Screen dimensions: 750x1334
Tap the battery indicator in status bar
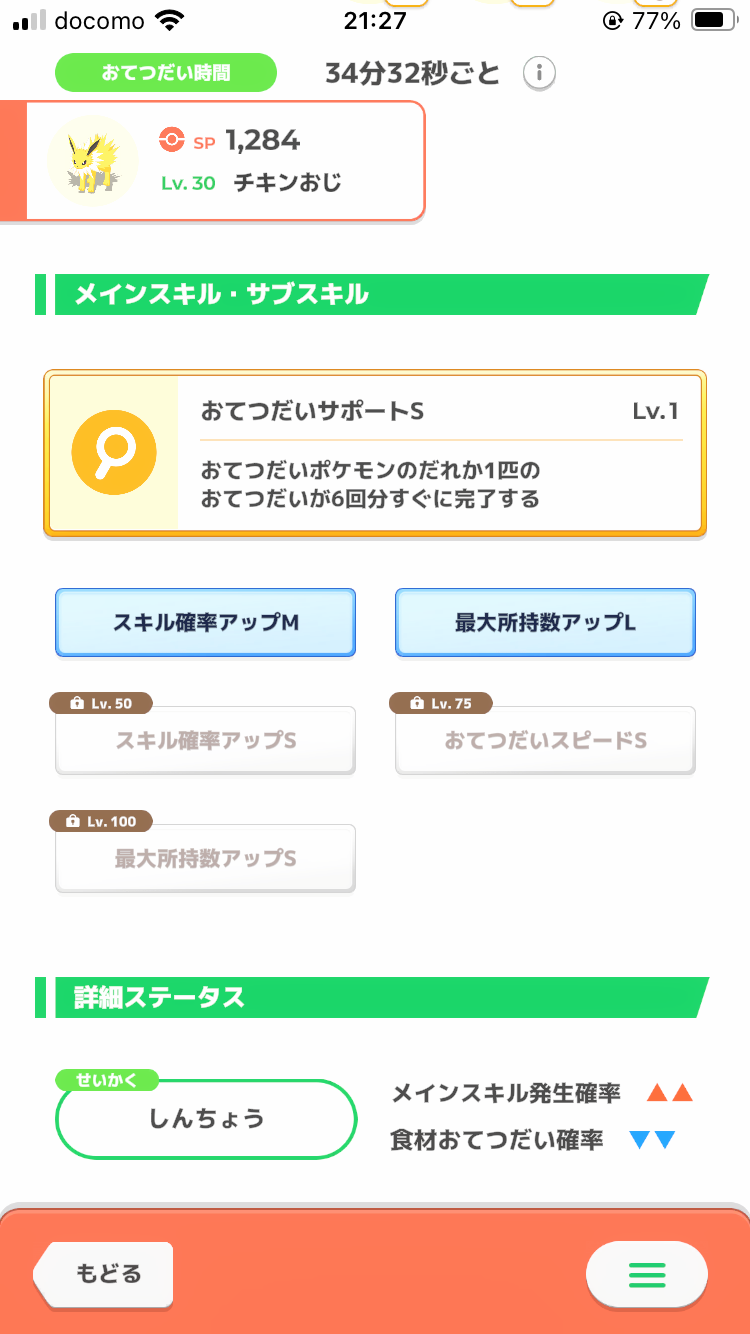pyautogui.click(x=712, y=20)
